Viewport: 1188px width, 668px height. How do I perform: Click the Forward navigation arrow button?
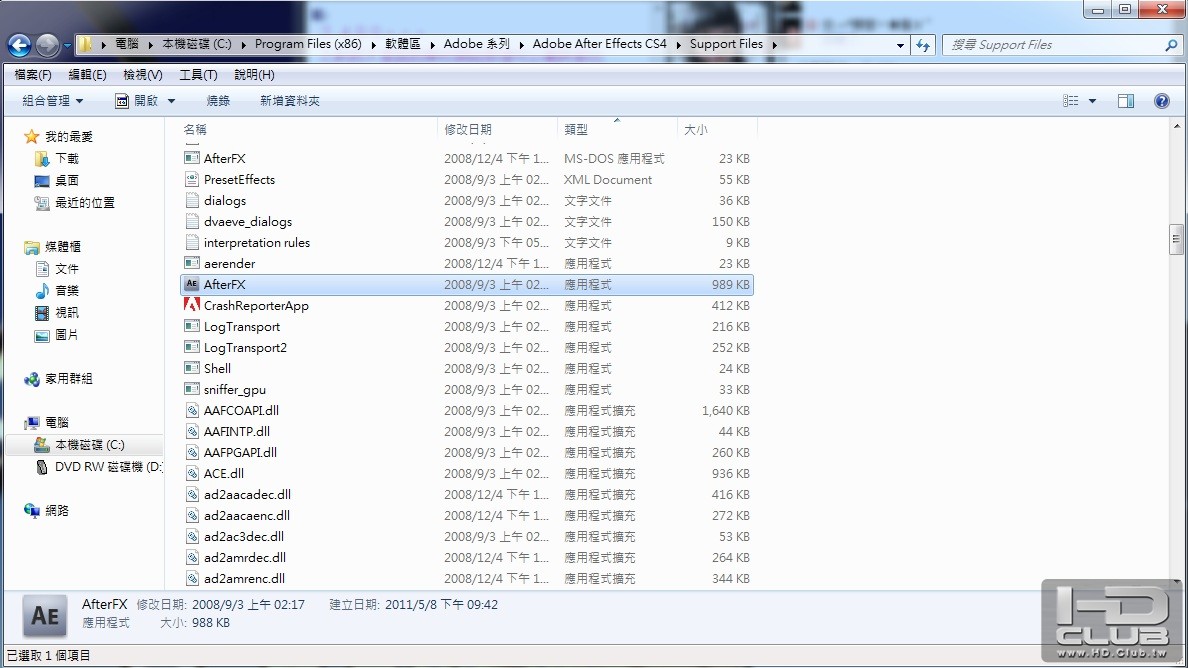(x=47, y=45)
